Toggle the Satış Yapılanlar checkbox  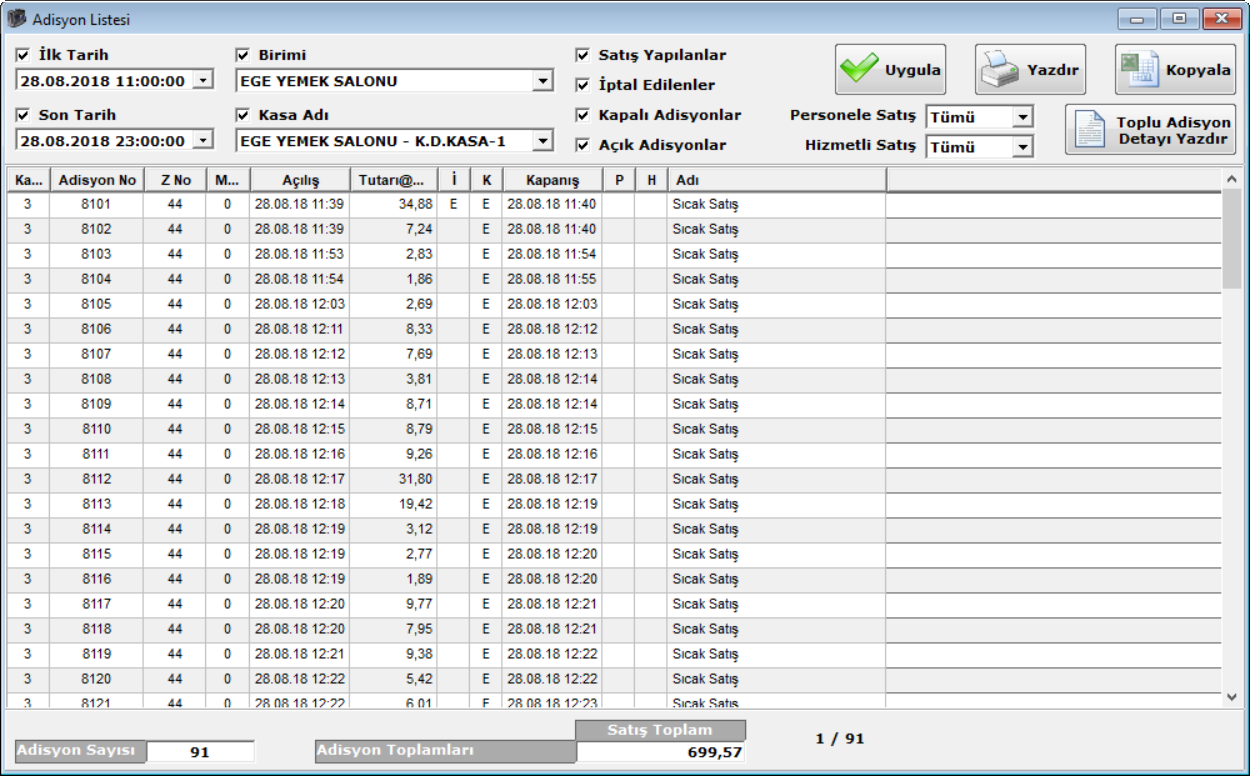[x=583, y=55]
